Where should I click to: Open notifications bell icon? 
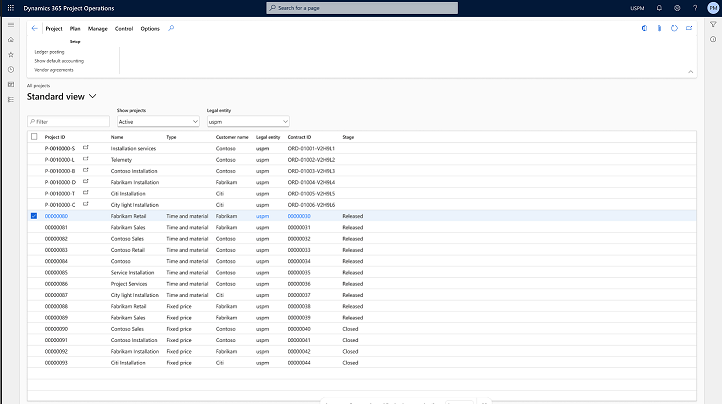pyautogui.click(x=659, y=8)
